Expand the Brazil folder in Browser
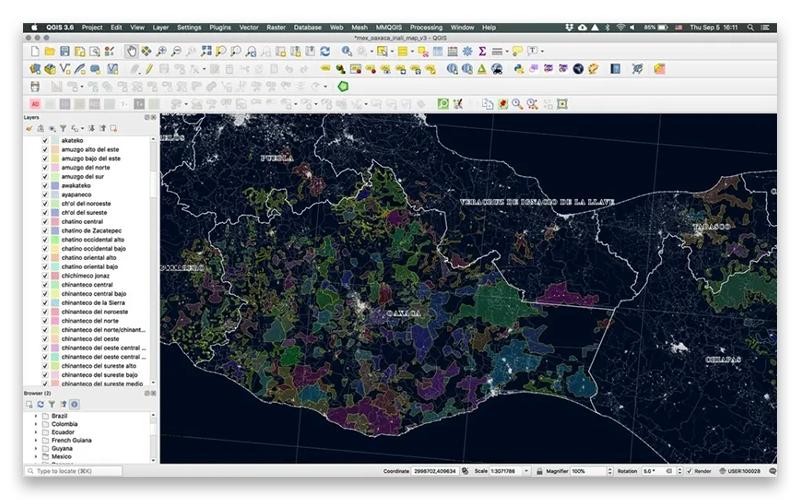This screenshot has width=800, height=500. (36, 416)
